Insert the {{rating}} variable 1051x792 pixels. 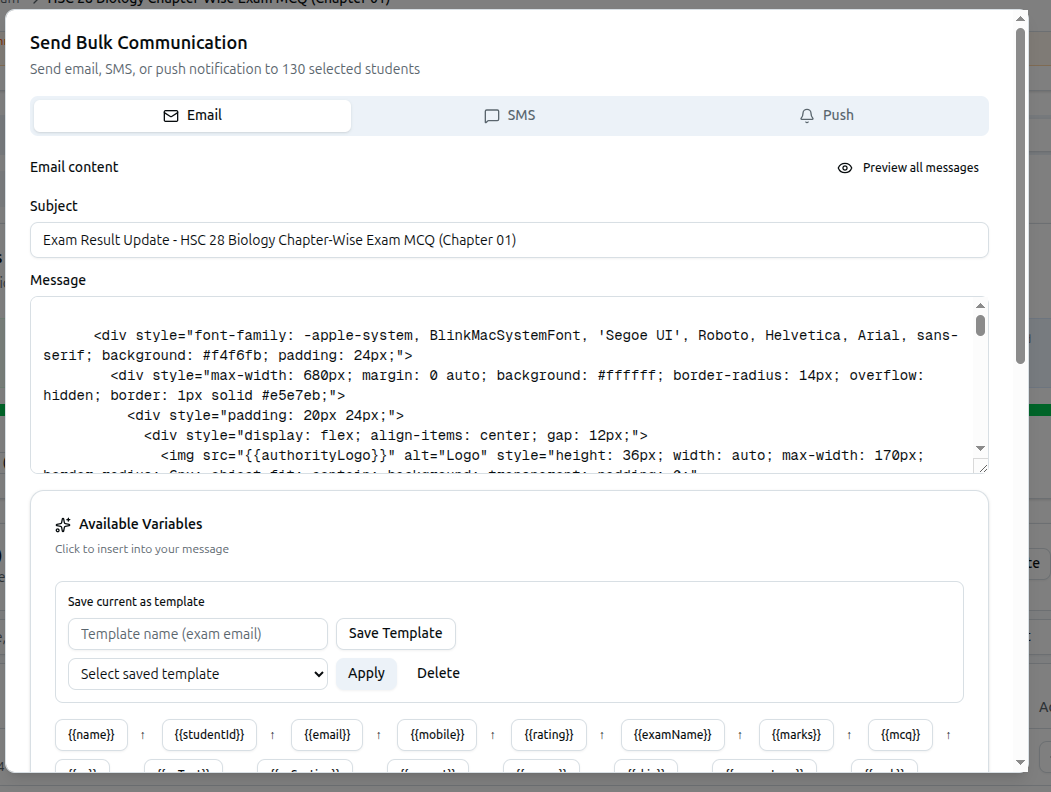(549, 735)
